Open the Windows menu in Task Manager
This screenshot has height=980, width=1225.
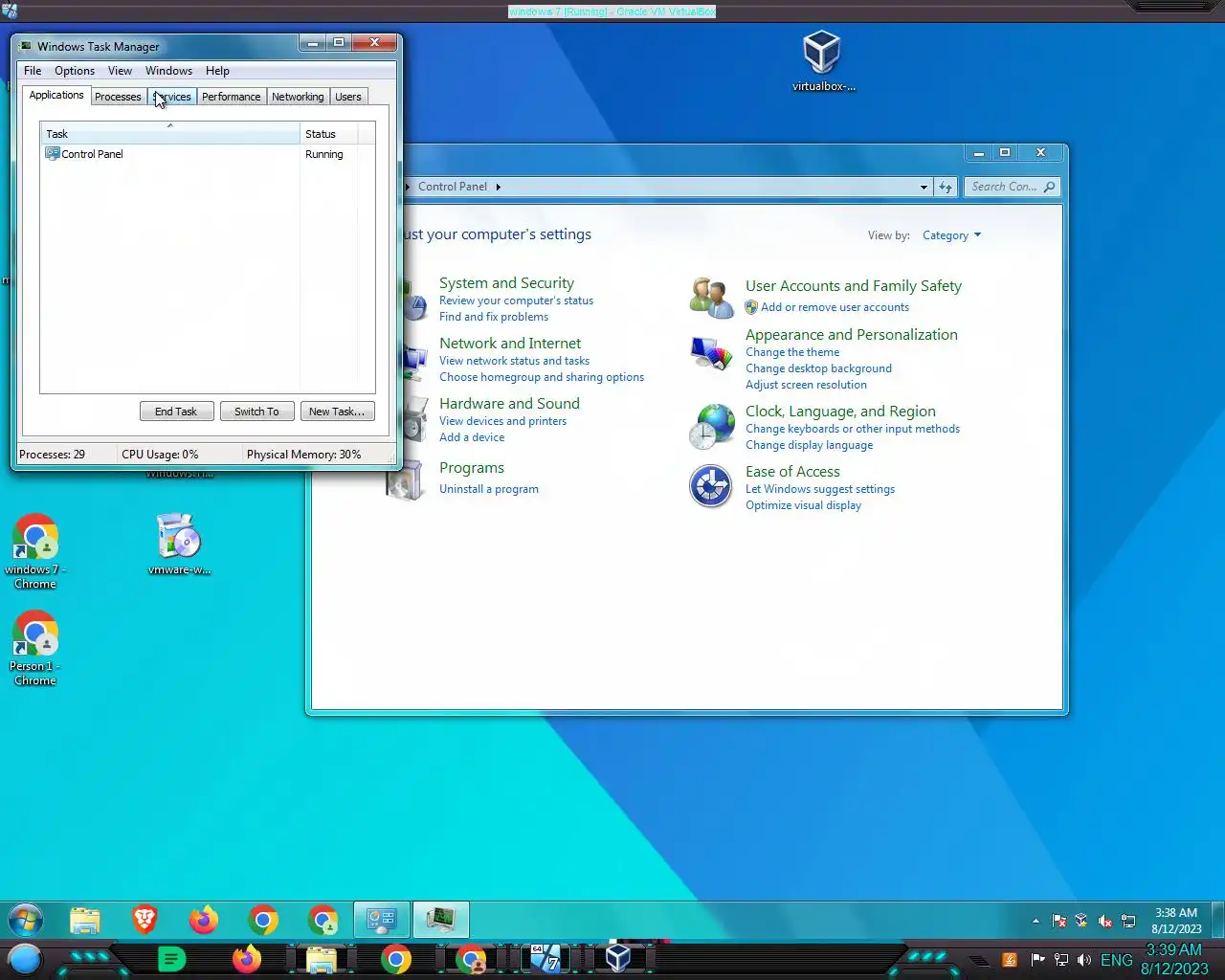pos(168,71)
